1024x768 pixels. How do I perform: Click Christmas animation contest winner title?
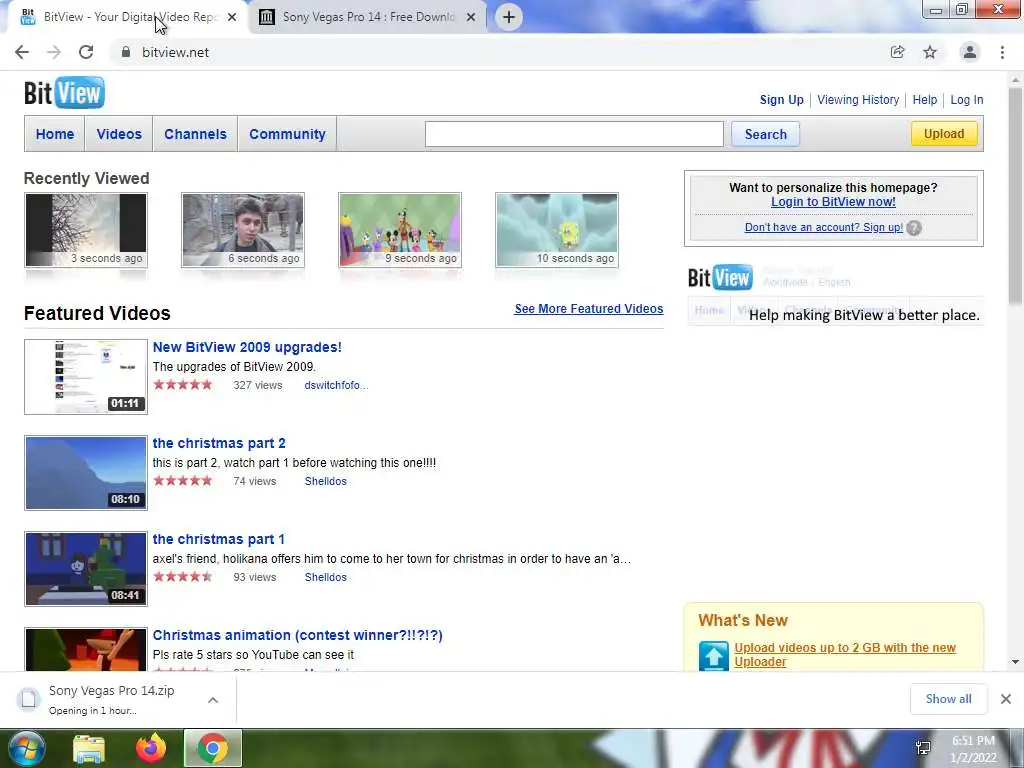tap(297, 635)
